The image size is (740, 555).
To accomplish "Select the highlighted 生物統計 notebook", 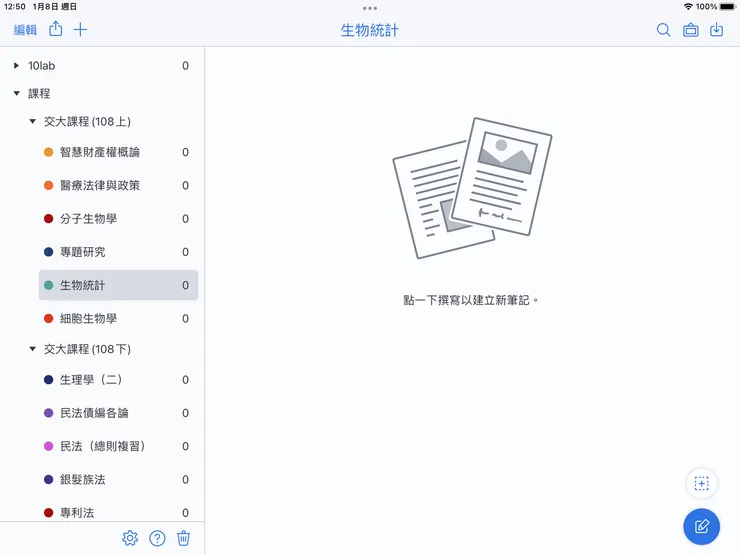I will (x=118, y=285).
